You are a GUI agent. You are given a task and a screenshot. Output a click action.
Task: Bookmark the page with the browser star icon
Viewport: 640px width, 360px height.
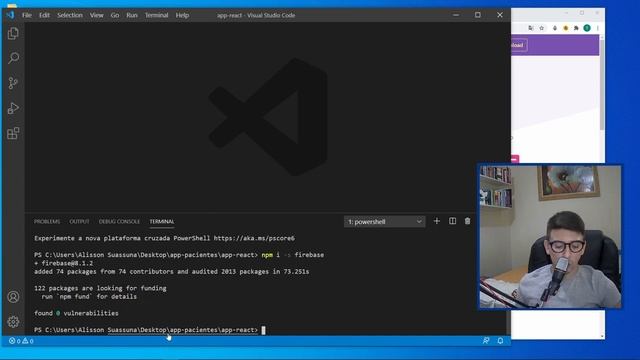pos(542,28)
